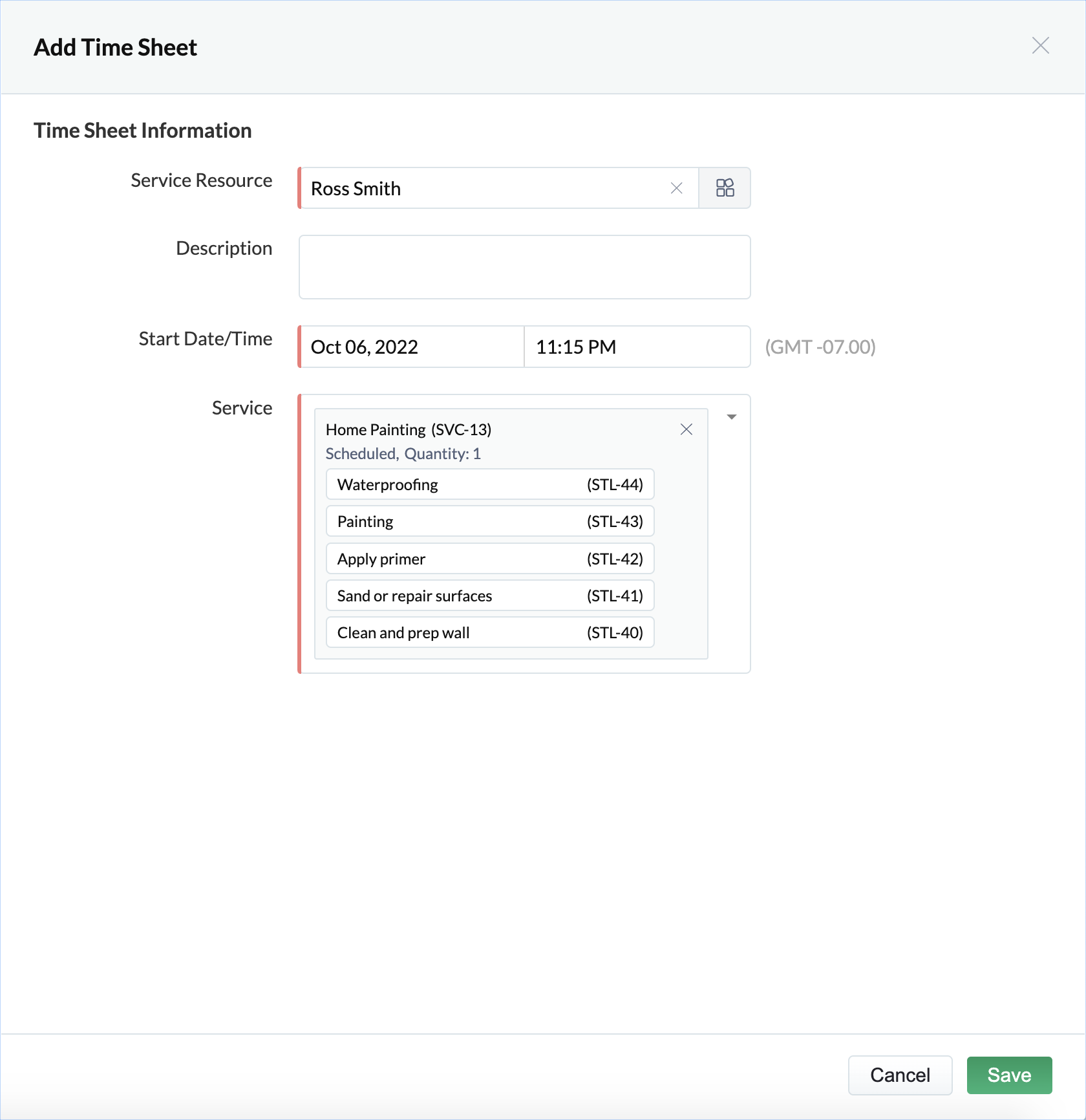Select the Waterproofing line item

point(490,484)
